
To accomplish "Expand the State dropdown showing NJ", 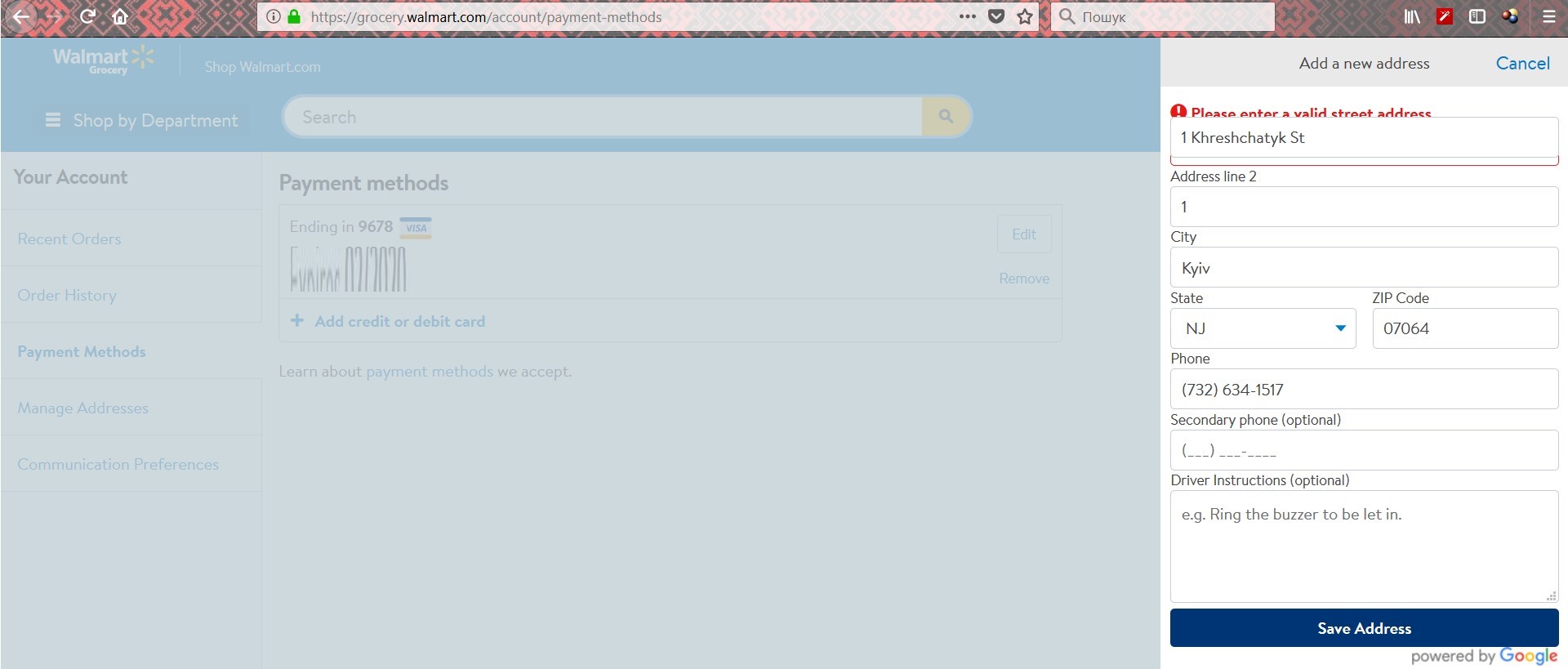I will click(x=1263, y=328).
